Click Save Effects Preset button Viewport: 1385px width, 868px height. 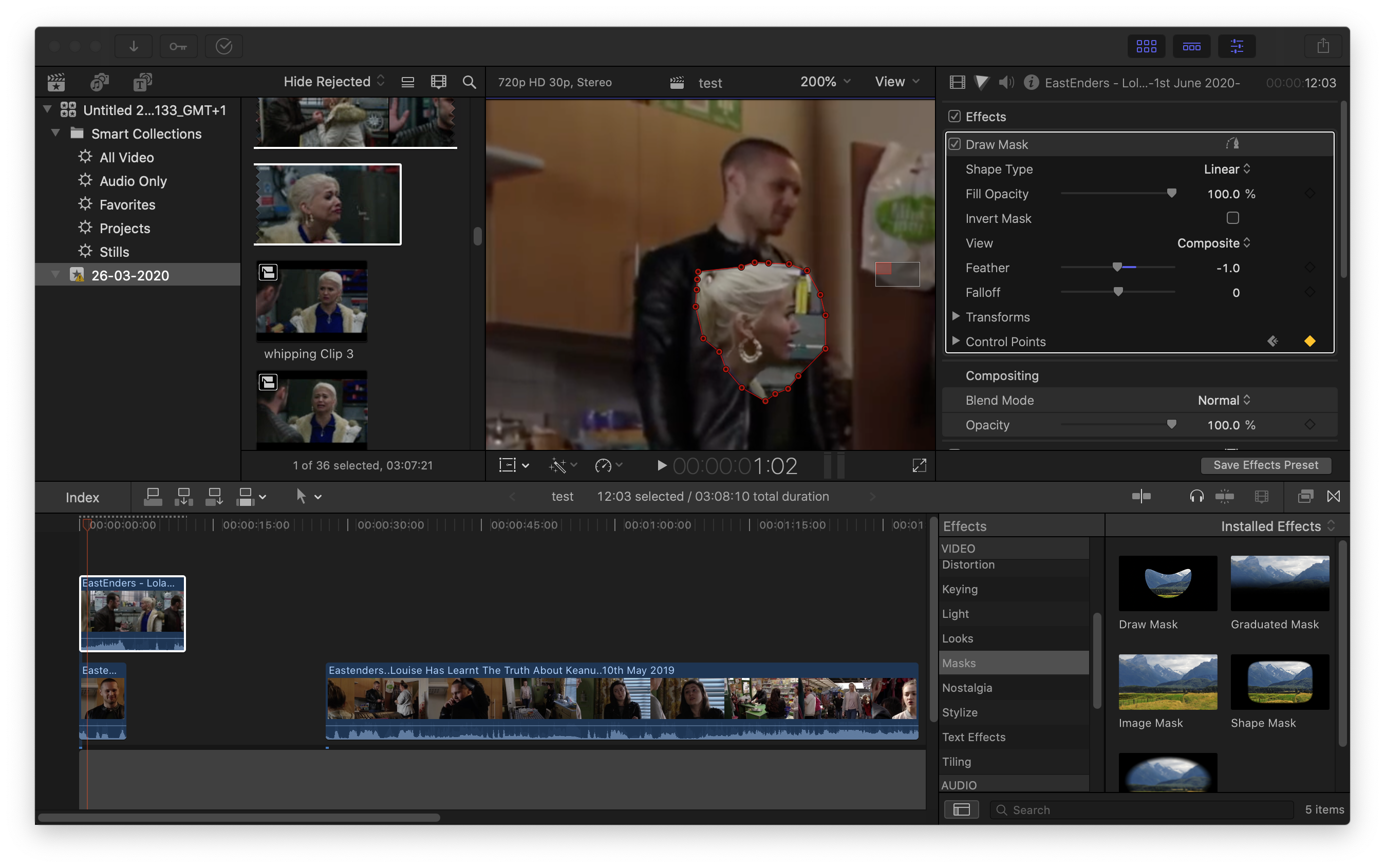point(1266,465)
